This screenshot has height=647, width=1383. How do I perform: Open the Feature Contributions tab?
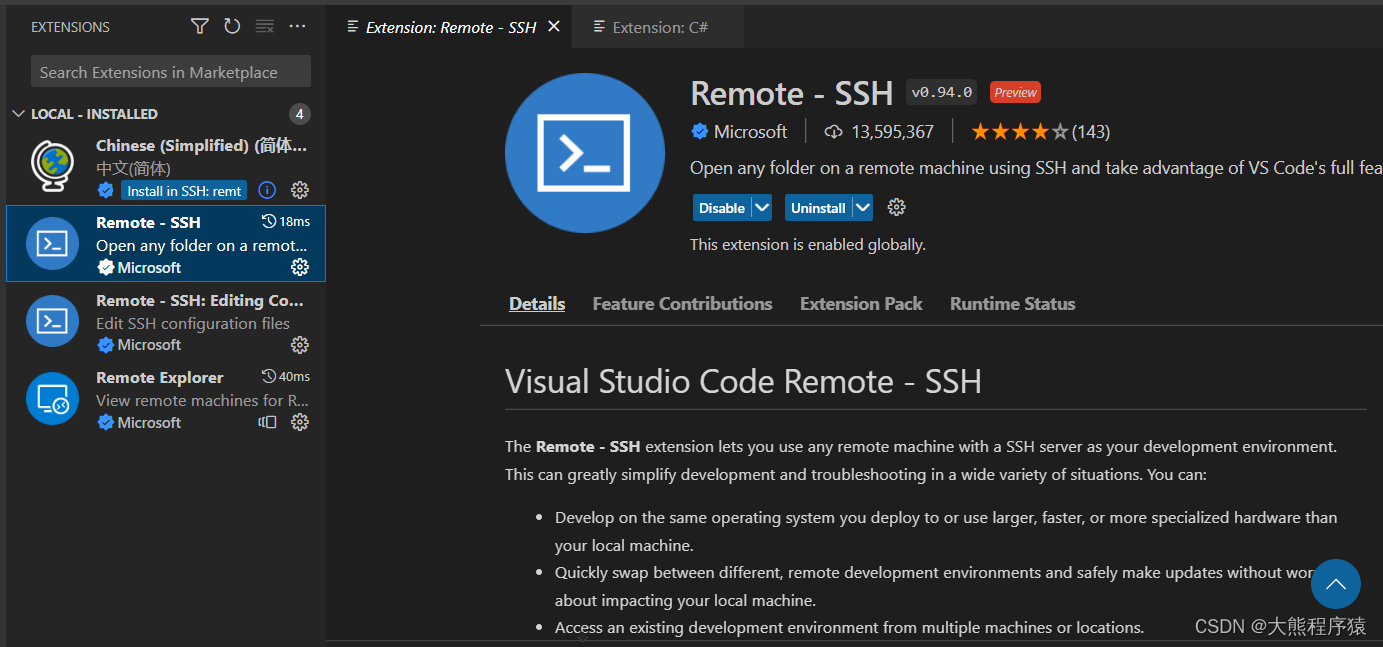point(682,304)
